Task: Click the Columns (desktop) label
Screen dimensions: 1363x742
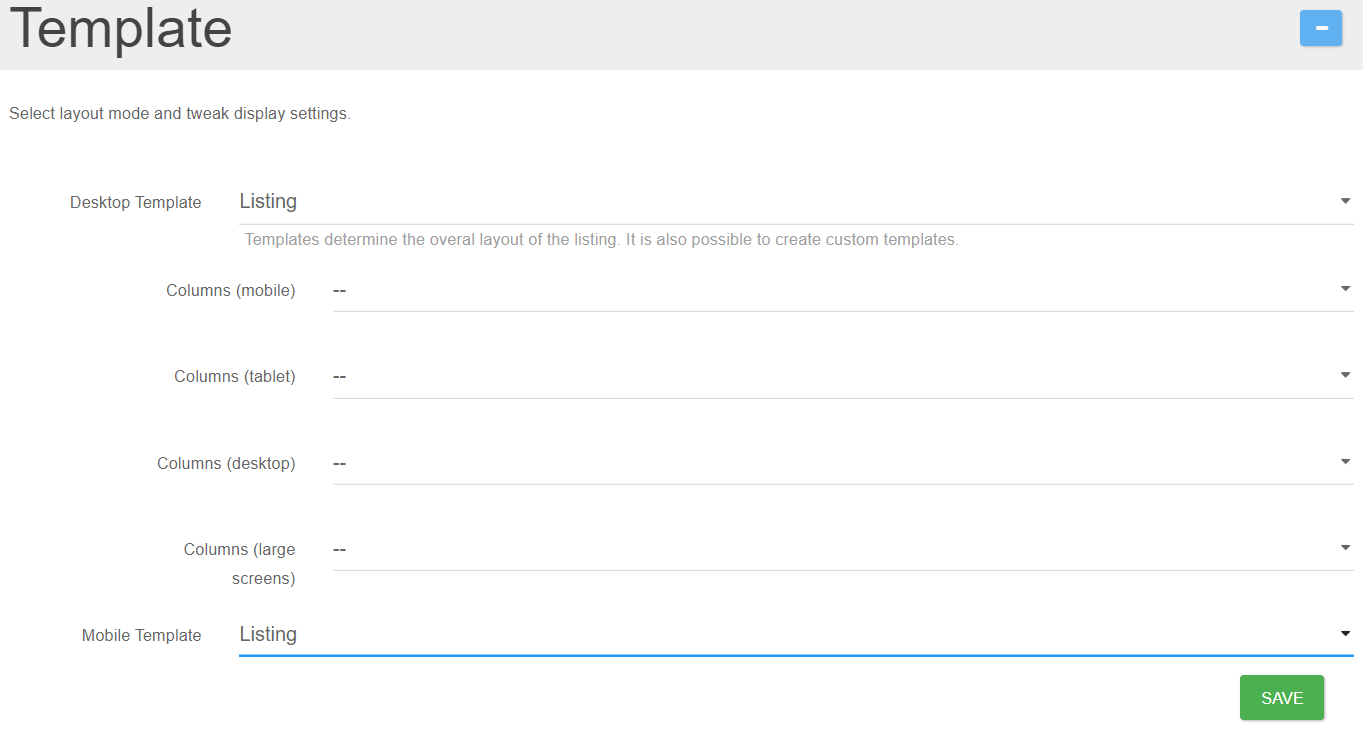Action: tap(226, 463)
